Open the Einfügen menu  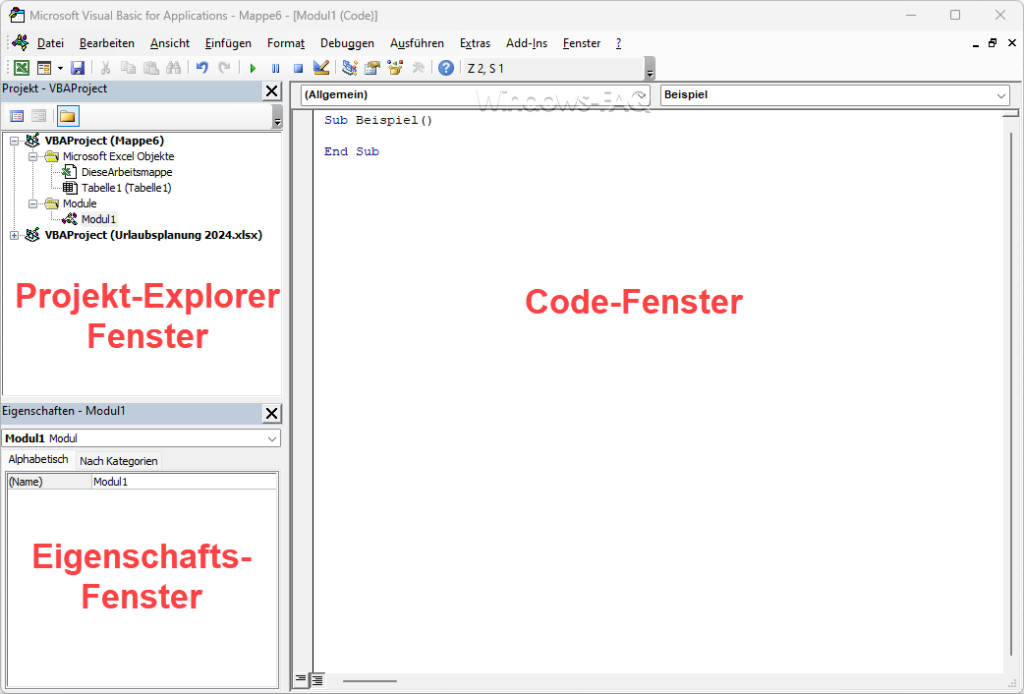click(x=228, y=43)
